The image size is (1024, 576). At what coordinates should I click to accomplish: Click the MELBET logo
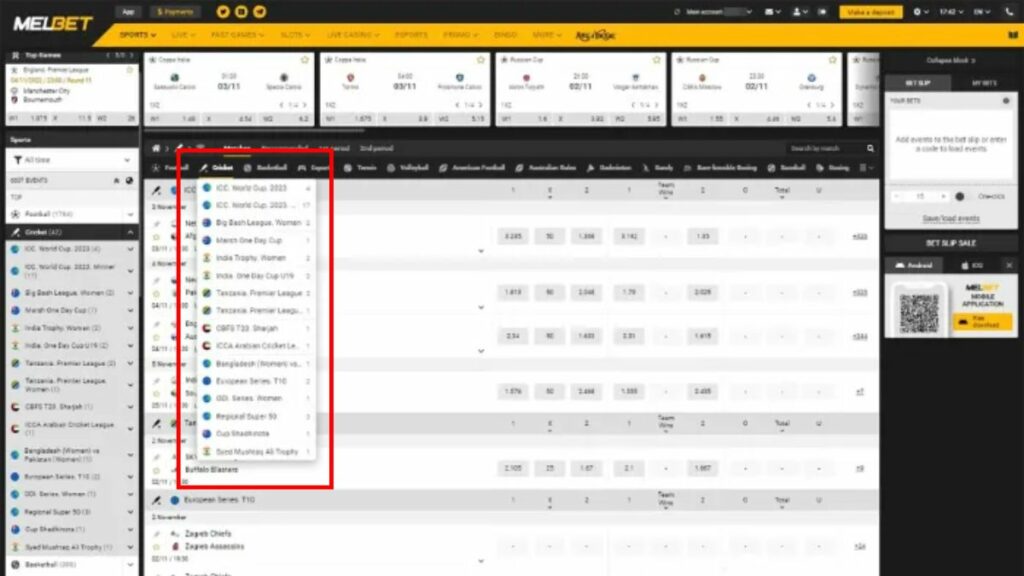tap(53, 24)
